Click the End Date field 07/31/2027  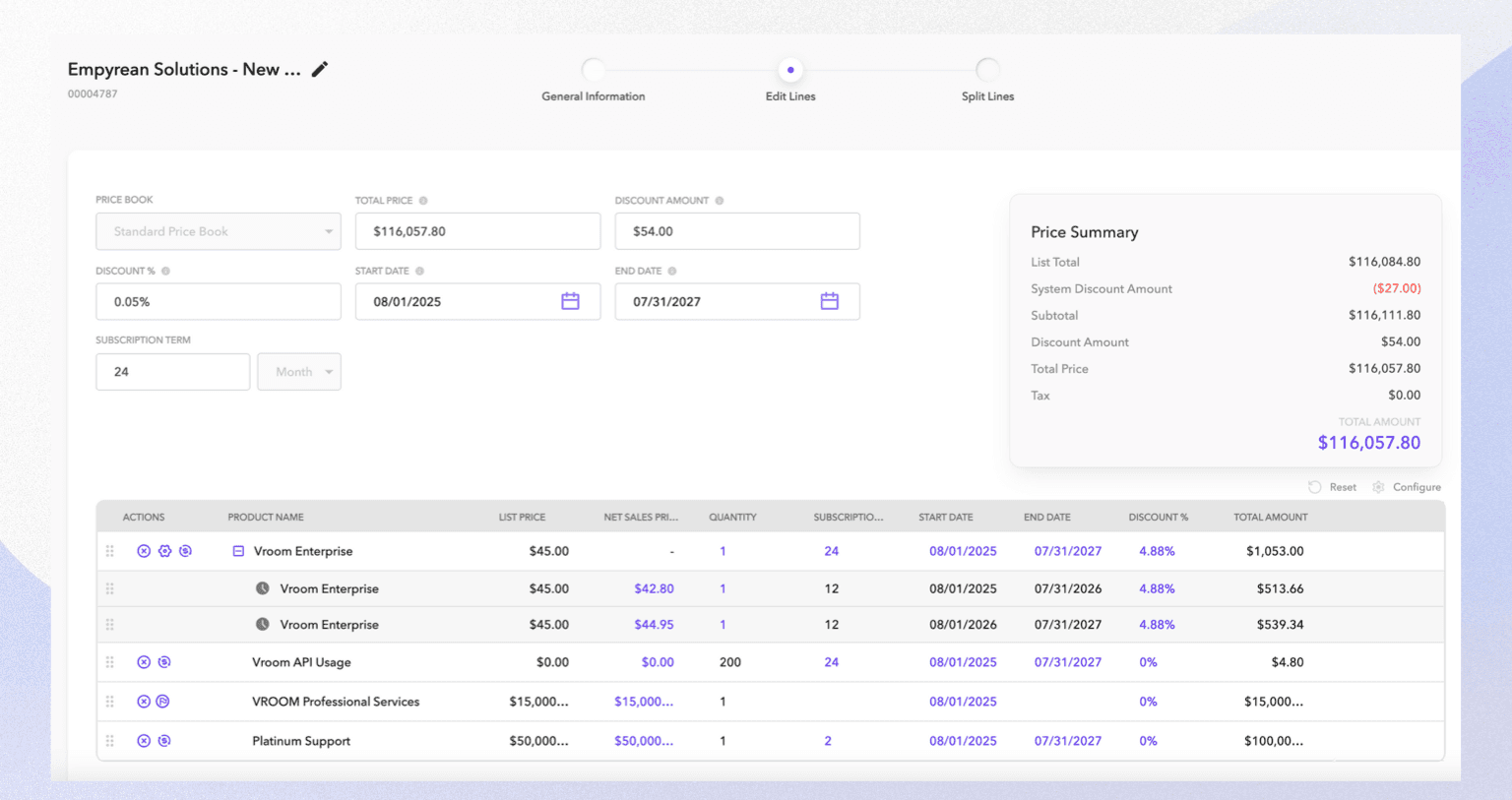click(x=737, y=301)
